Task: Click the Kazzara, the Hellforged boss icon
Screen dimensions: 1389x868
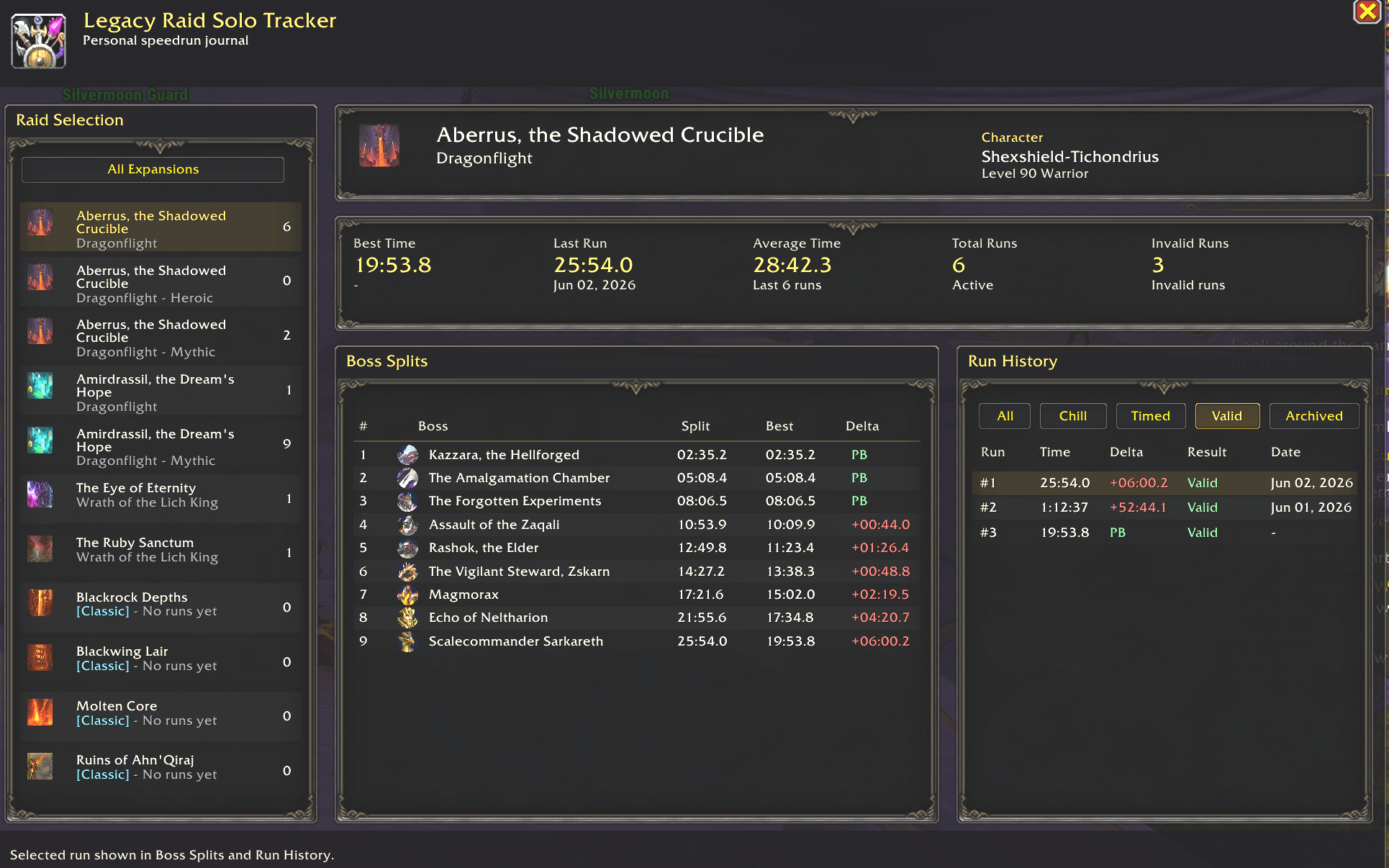Action: point(407,454)
